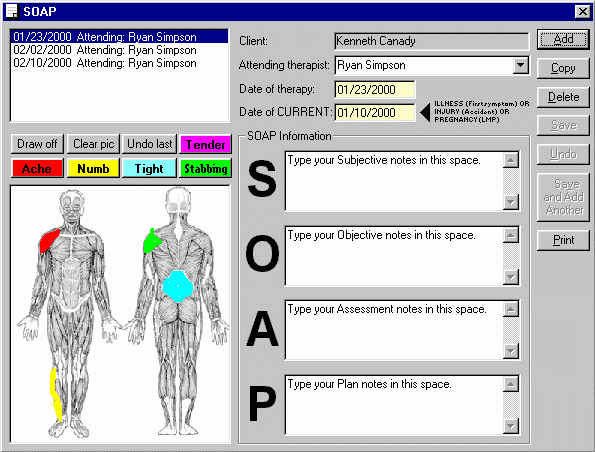Print the SOAP note
Screen dimensions: 595x452
click(x=564, y=240)
